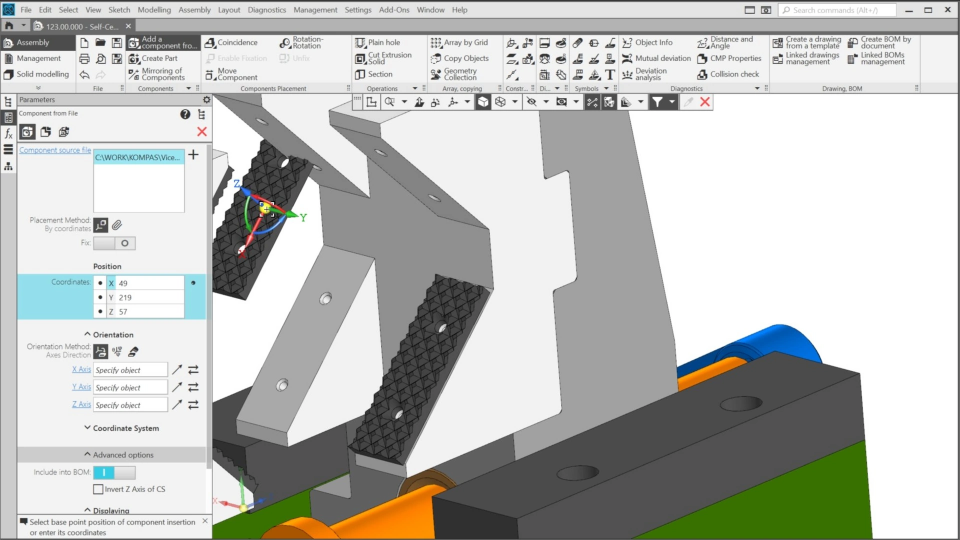Screen dimensions: 960x540
Task: Open the selection filter dropdown arrow
Action: pyautogui.click(x=672, y=102)
